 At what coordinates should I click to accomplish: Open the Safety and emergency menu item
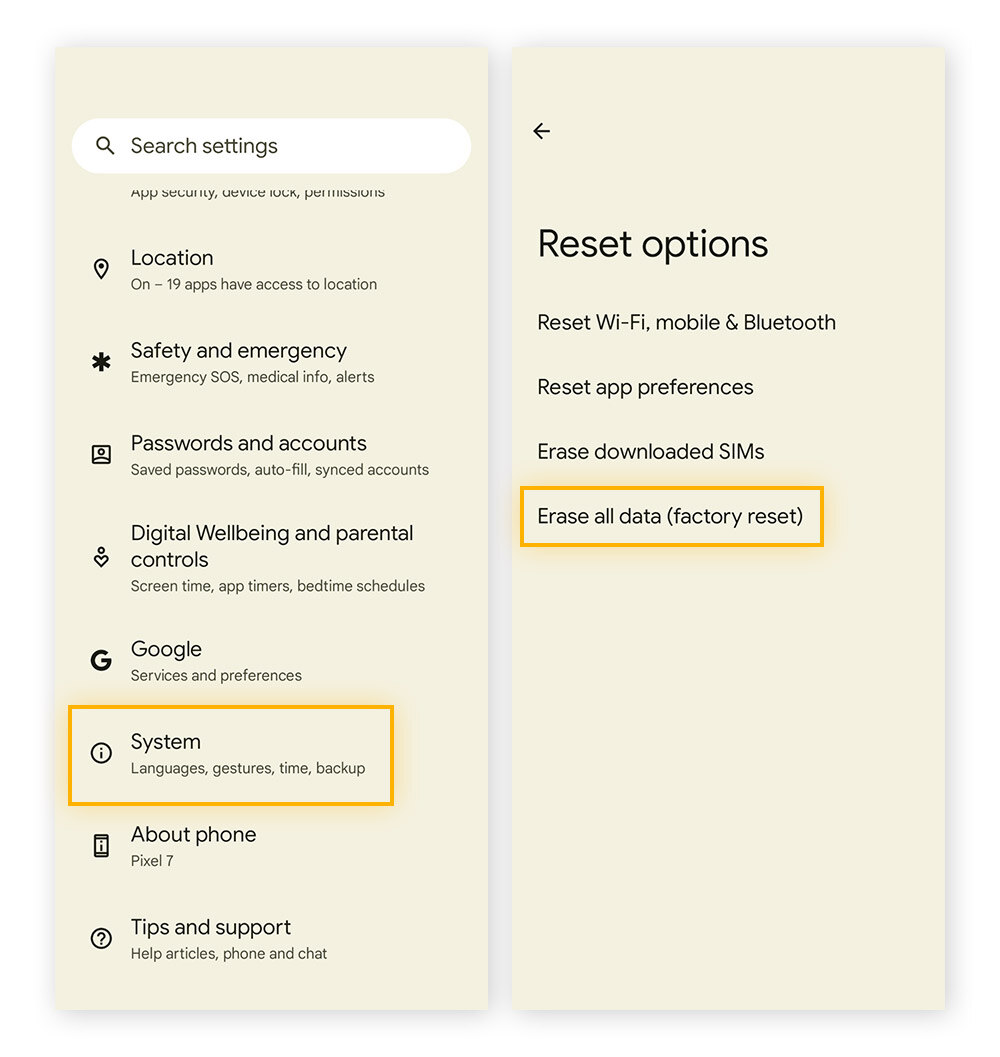pyautogui.click(x=238, y=362)
